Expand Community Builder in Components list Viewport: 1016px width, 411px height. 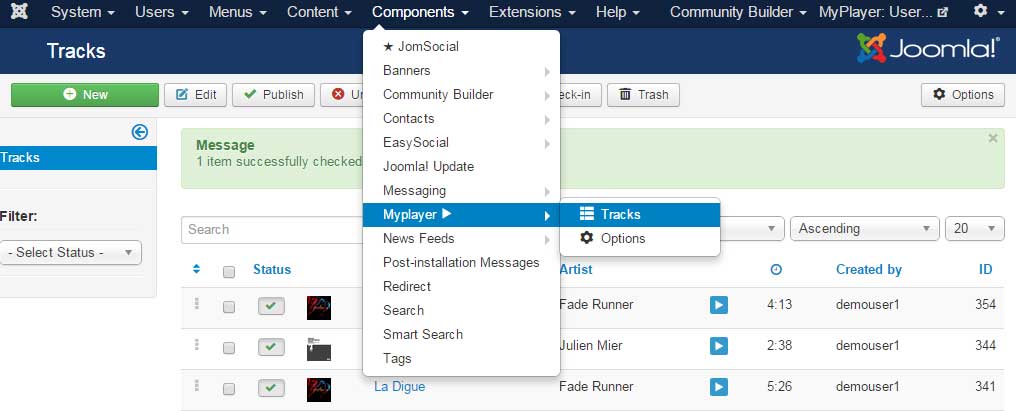coord(461,95)
